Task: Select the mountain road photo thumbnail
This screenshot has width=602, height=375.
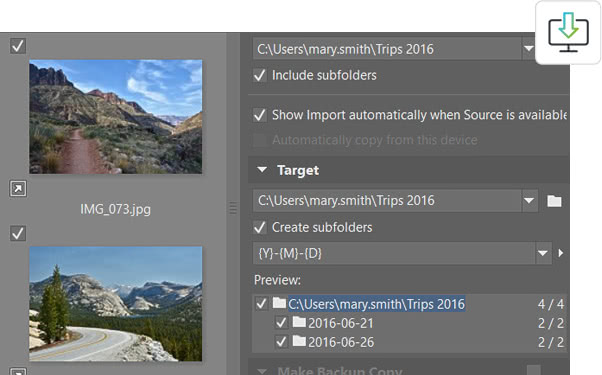Action: pyautogui.click(x=116, y=304)
